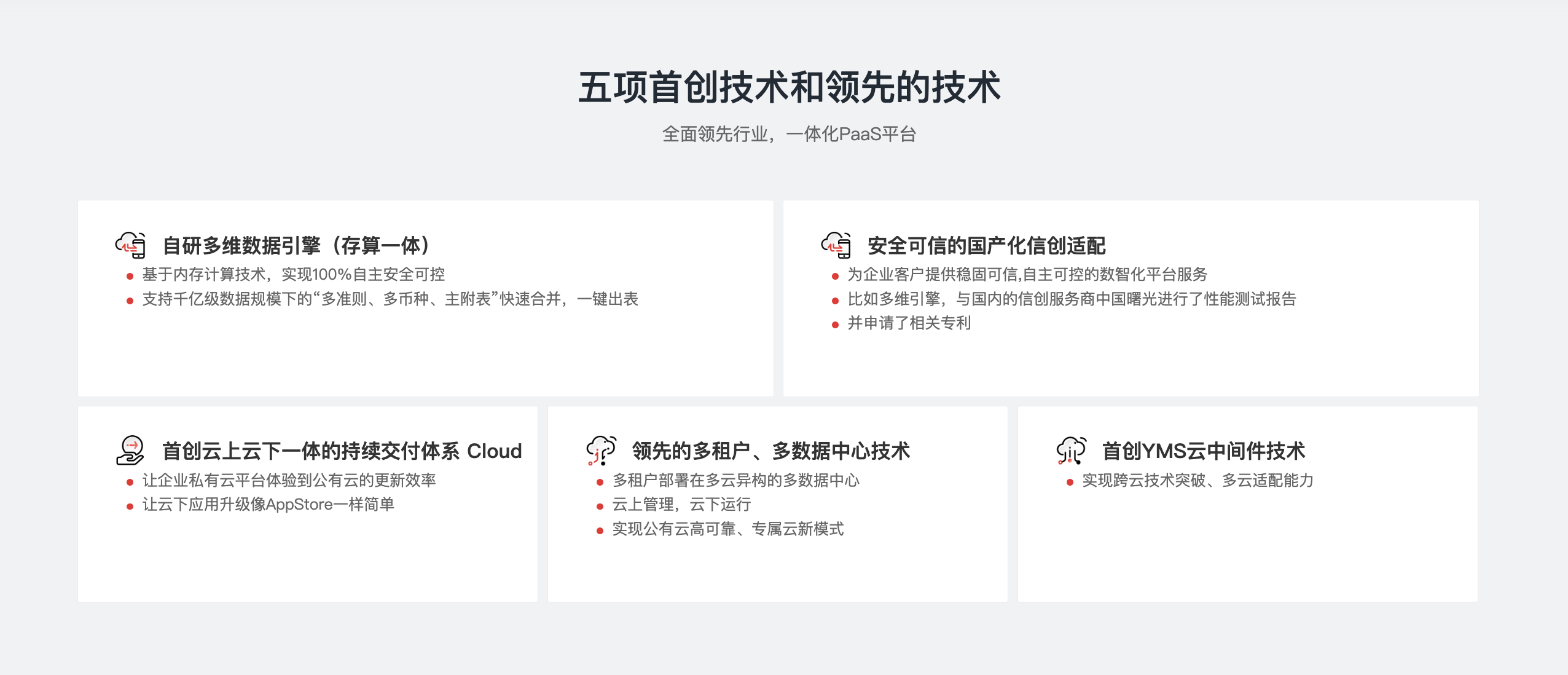Click the bullet dot before 云上管理，云下运行
This screenshot has height=675, width=1568.
click(600, 505)
